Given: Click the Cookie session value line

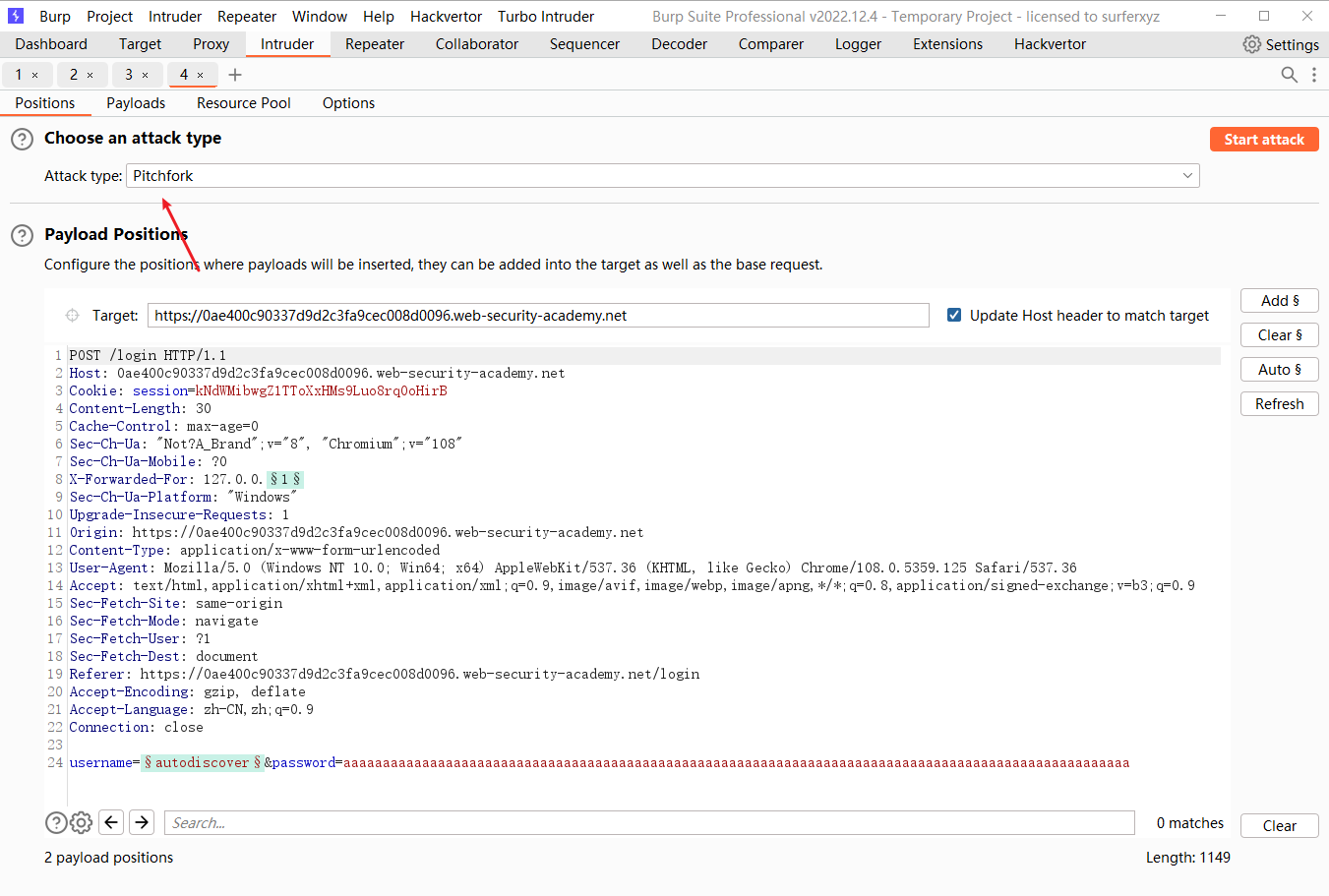Looking at the screenshot, I should 258,391.
